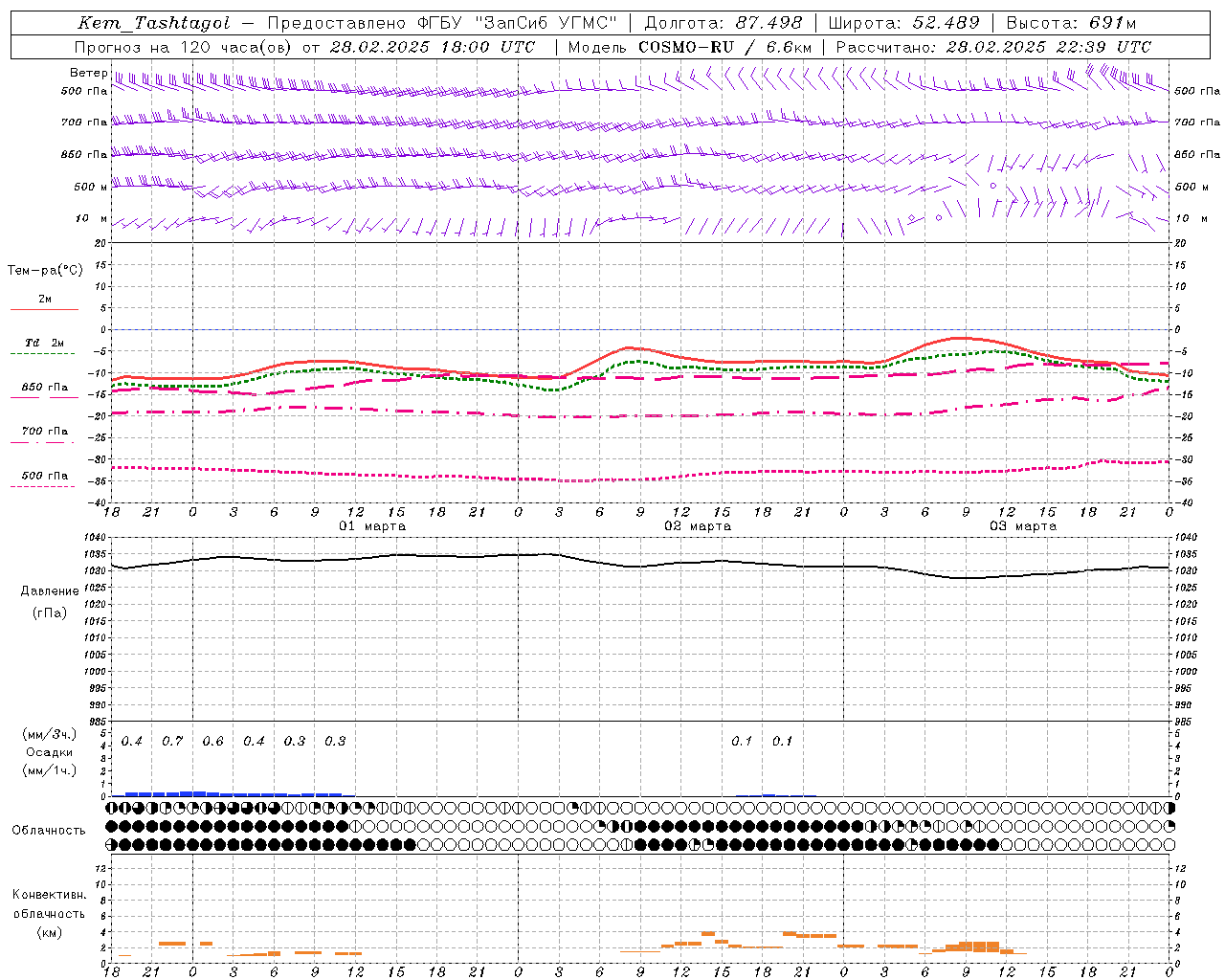Viewport: 1225px width, 980px height.
Task: Click the '01 марта' date label
Action: coord(372,526)
